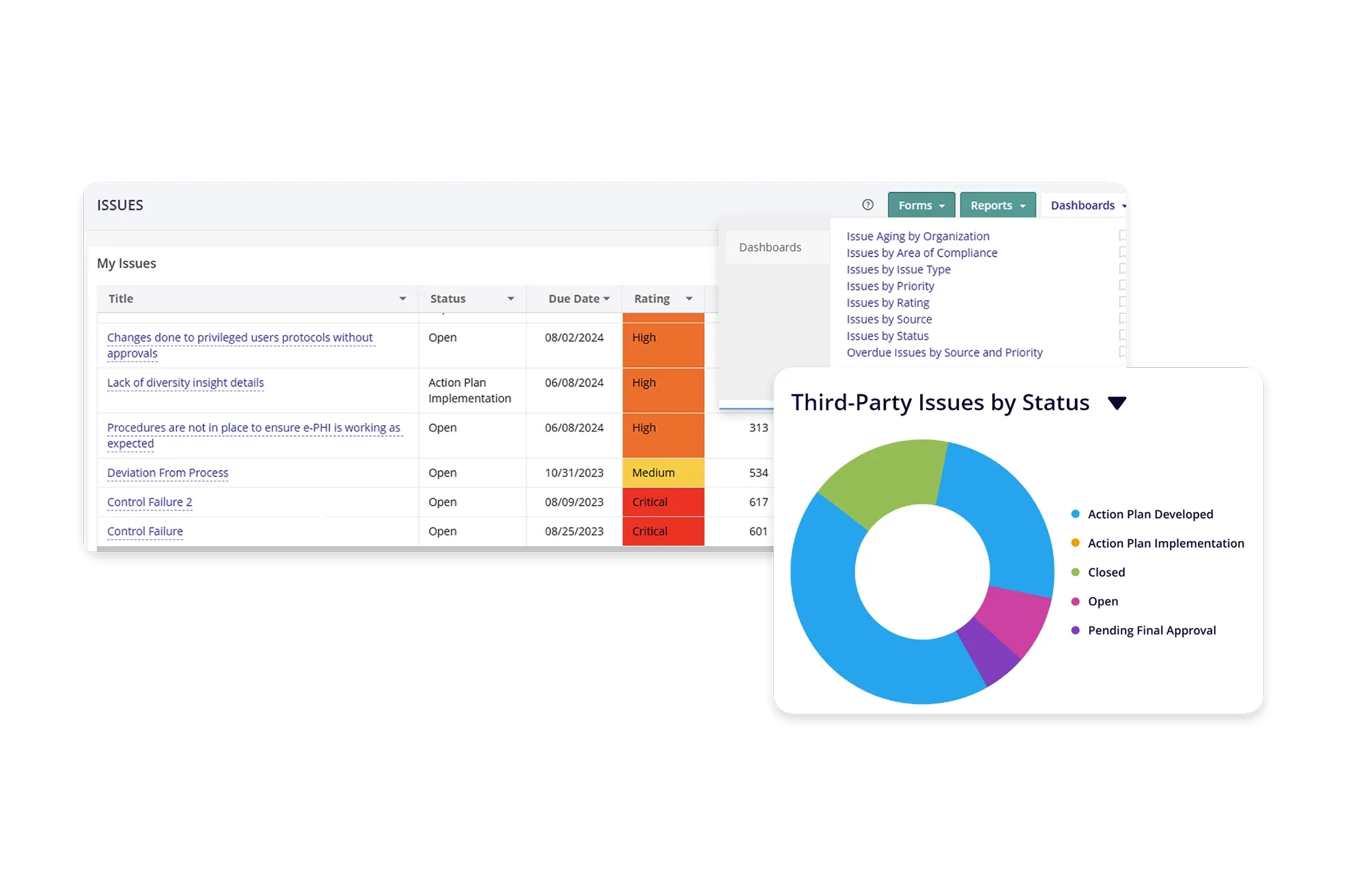The width and height of the screenshot is (1348, 896).
Task: Click the Closed legend dot
Action: pos(1076,572)
